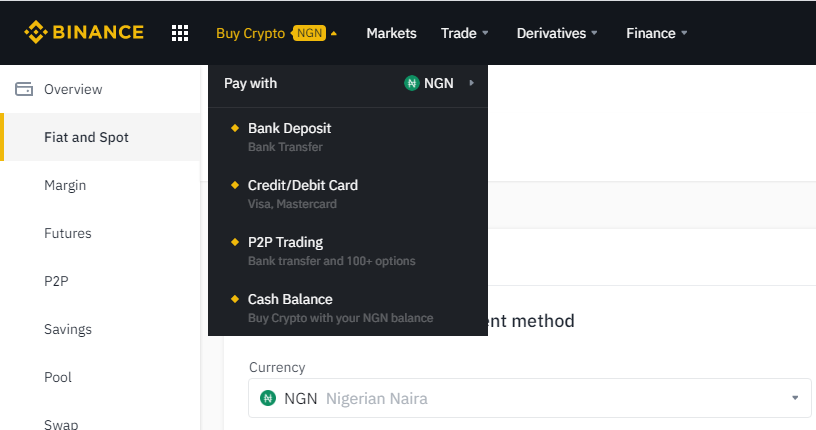Open the Currency dropdown arrow
Image resolution: width=816 pixels, height=430 pixels.
click(x=795, y=398)
